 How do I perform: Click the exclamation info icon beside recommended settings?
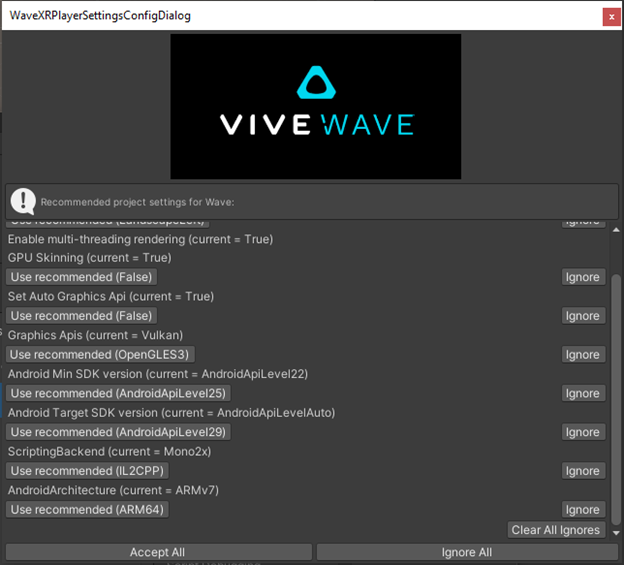23,201
